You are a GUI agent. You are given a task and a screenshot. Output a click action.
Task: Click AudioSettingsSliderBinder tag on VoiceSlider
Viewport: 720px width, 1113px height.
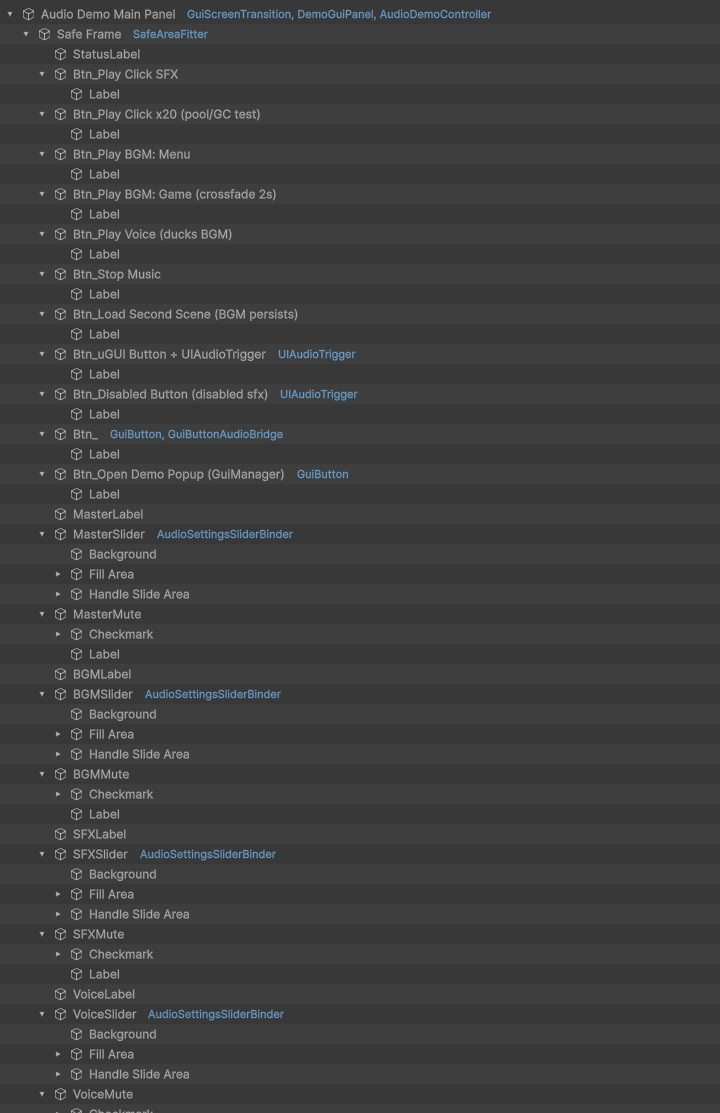pyautogui.click(x=216, y=1014)
